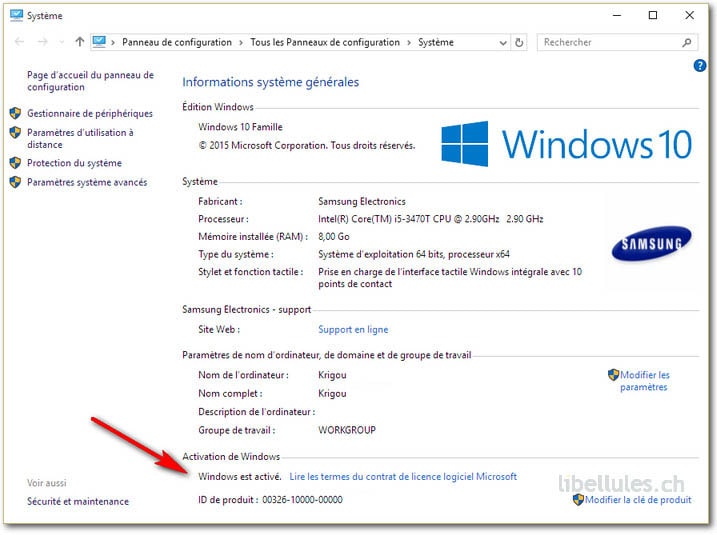The image size is (717, 535).
Task: Go up one level with up arrow
Action: (80, 42)
